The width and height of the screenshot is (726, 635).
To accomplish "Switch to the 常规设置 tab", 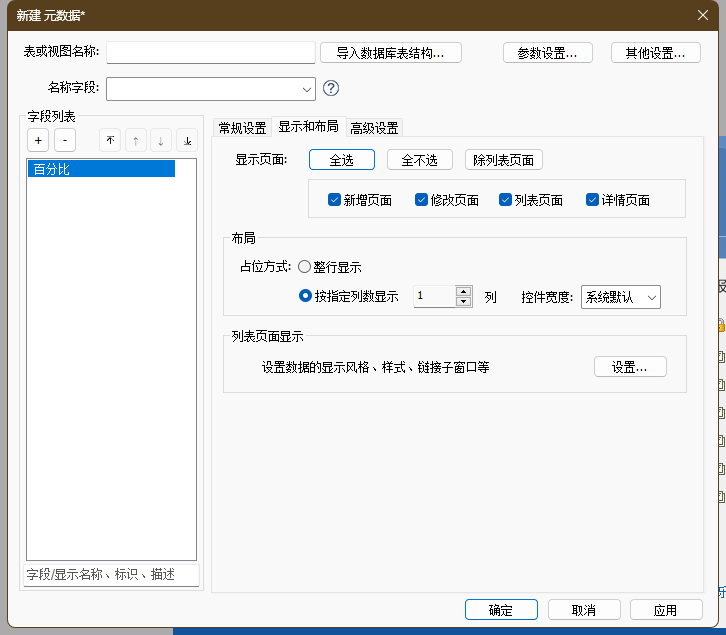I will 242,128.
